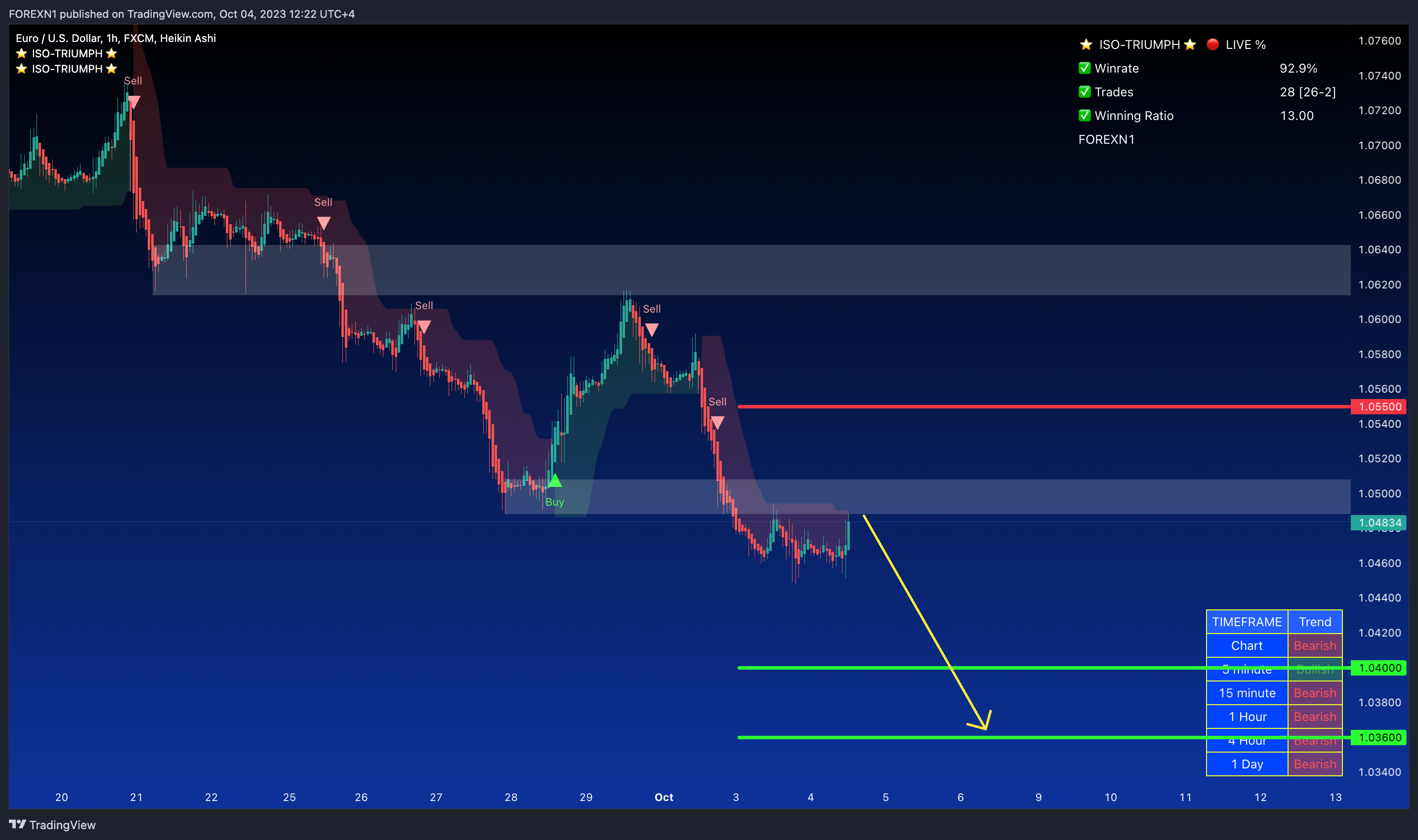Click date 6 on the time axis
The image size is (1418, 840).
pyautogui.click(x=960, y=798)
